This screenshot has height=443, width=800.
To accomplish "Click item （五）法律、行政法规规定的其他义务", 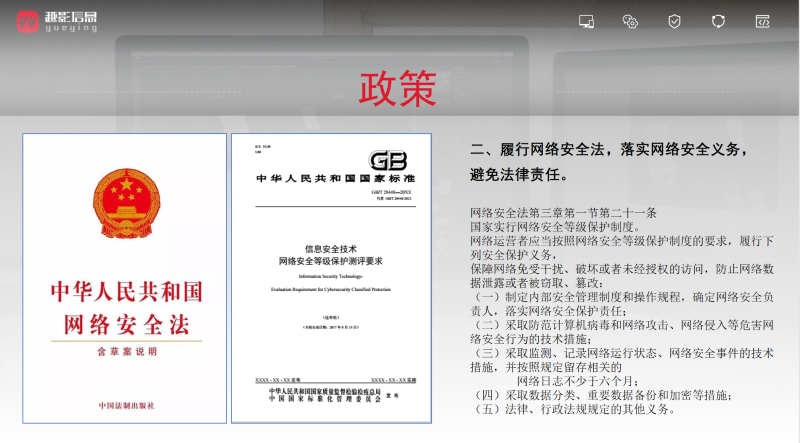I will tap(574, 409).
